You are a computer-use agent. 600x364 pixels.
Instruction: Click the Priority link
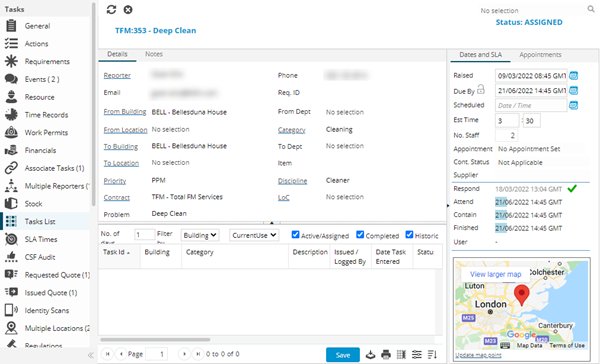(x=115, y=181)
